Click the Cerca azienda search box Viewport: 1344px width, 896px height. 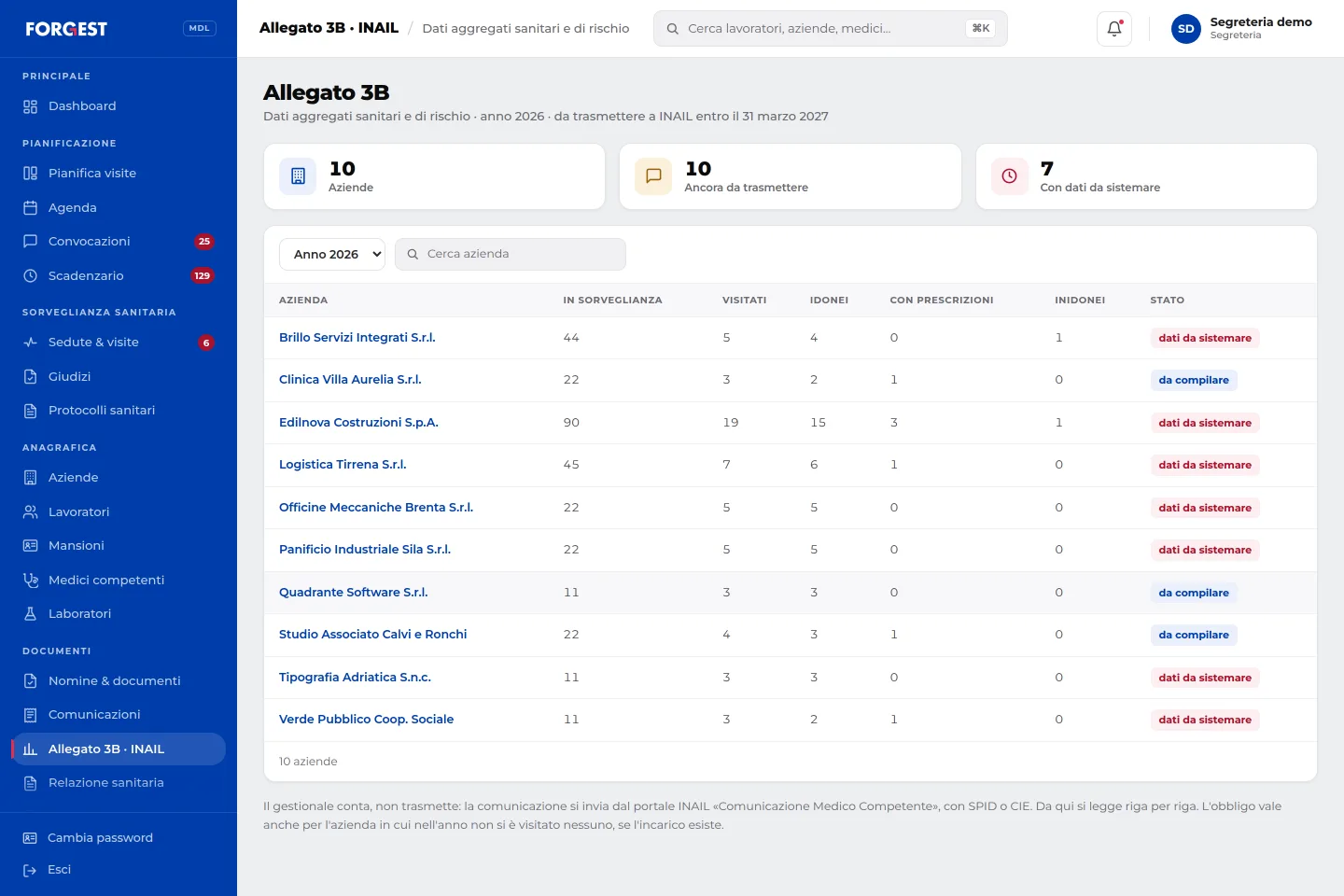511,254
